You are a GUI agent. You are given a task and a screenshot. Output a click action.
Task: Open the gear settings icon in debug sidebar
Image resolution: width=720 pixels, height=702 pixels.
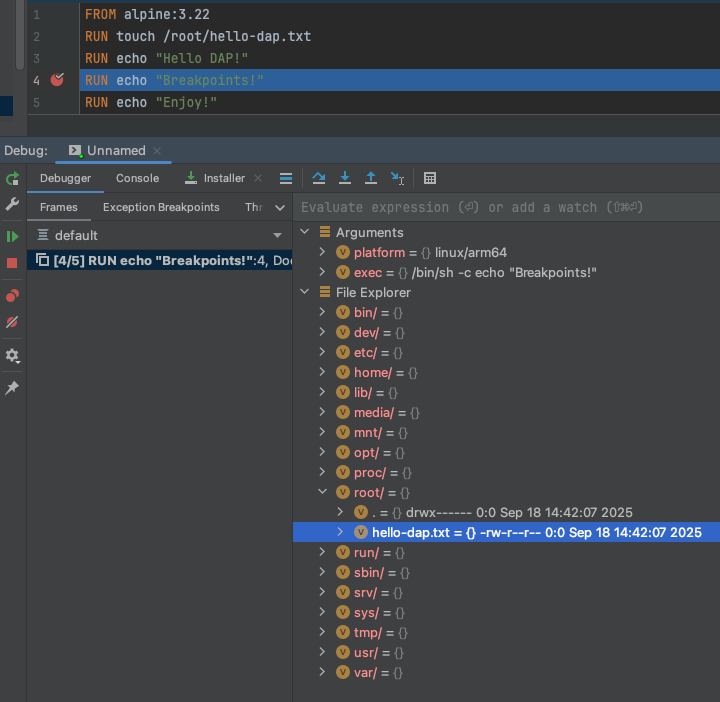[x=12, y=355]
